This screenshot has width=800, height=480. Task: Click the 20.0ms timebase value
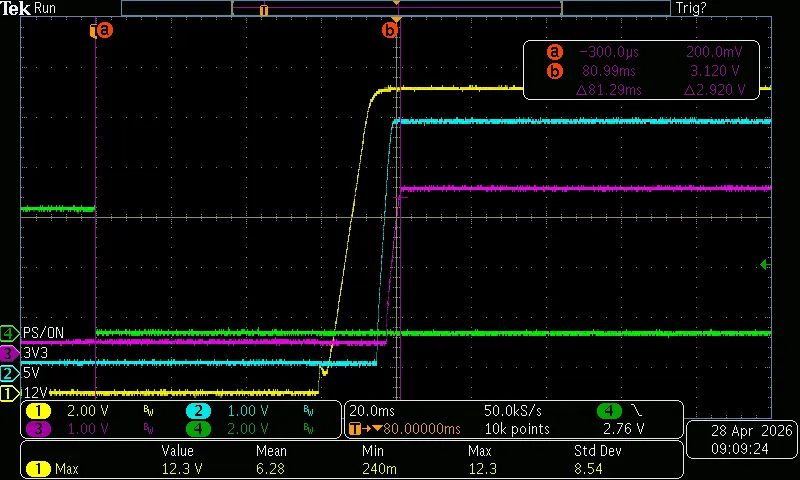[372, 411]
